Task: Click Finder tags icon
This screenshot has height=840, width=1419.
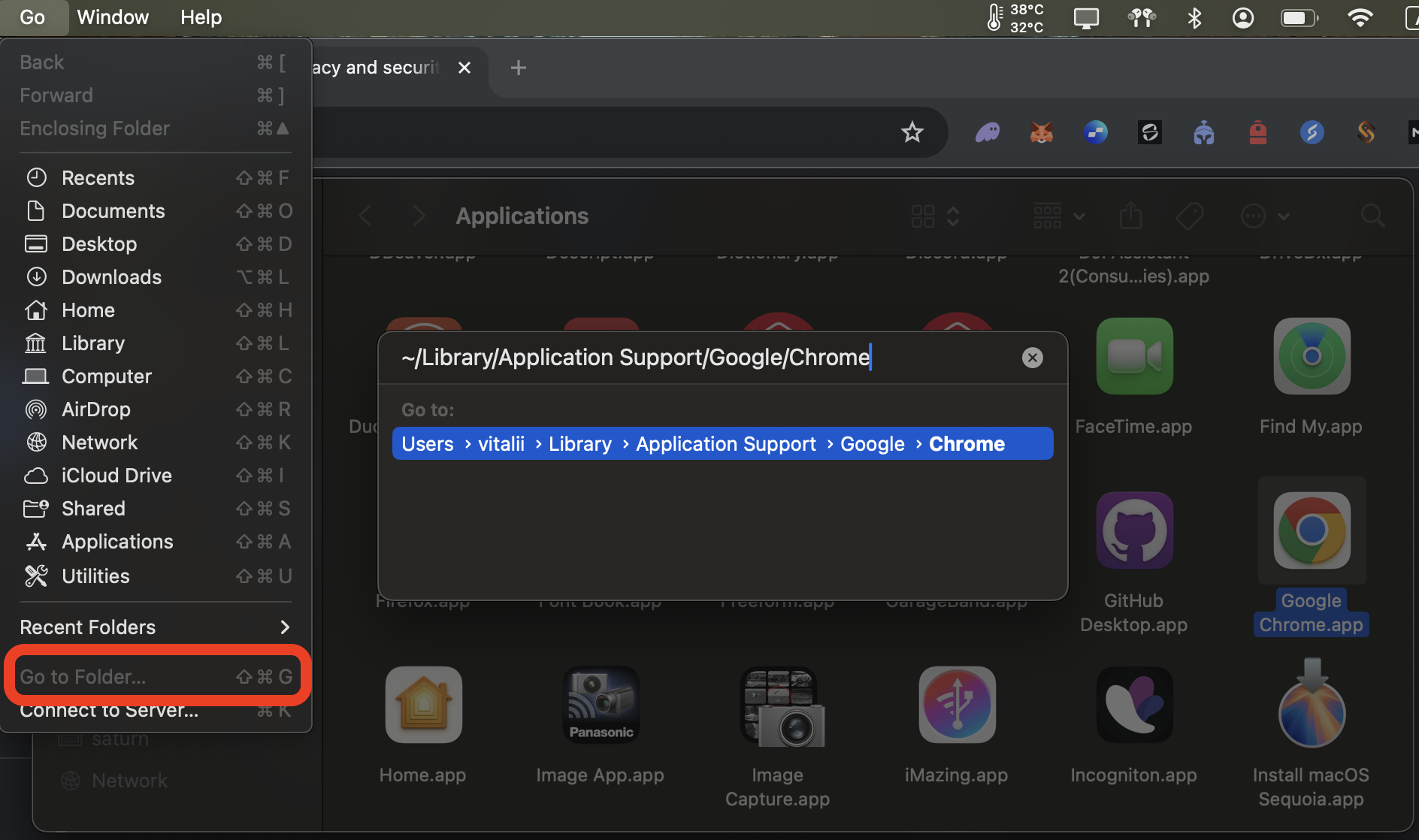Action: point(1190,216)
